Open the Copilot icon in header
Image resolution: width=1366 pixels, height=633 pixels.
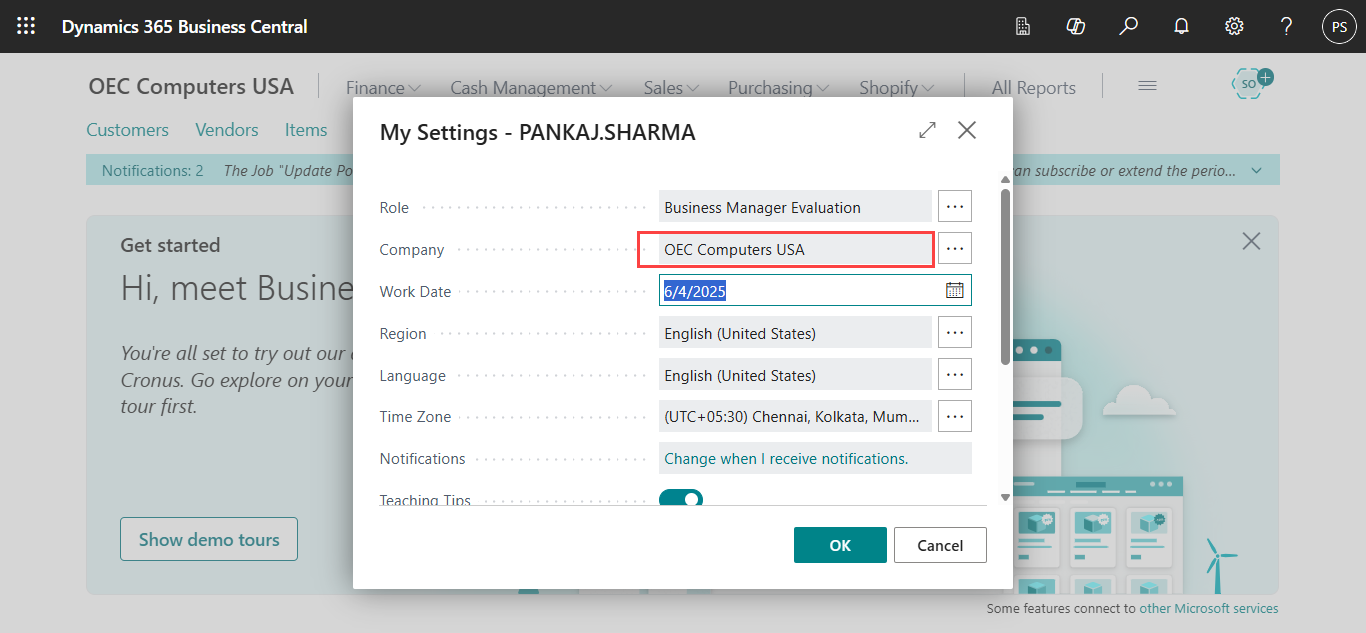(x=1076, y=26)
